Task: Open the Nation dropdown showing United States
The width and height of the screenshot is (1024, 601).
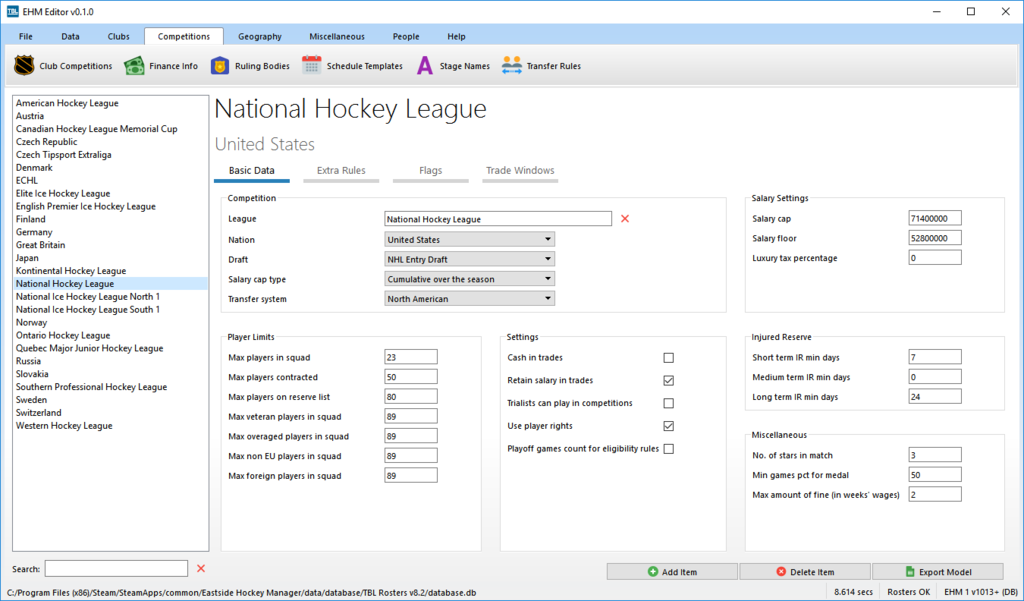Action: click(470, 240)
